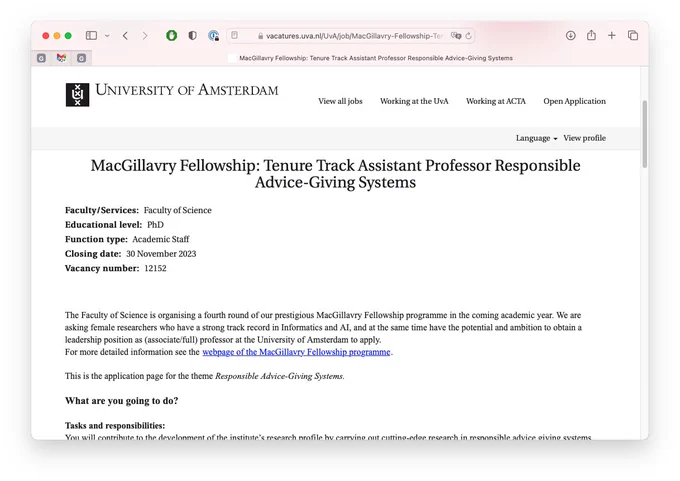Click the job title heading
Image resolution: width=680 pixels, height=481 pixels.
coord(335,173)
